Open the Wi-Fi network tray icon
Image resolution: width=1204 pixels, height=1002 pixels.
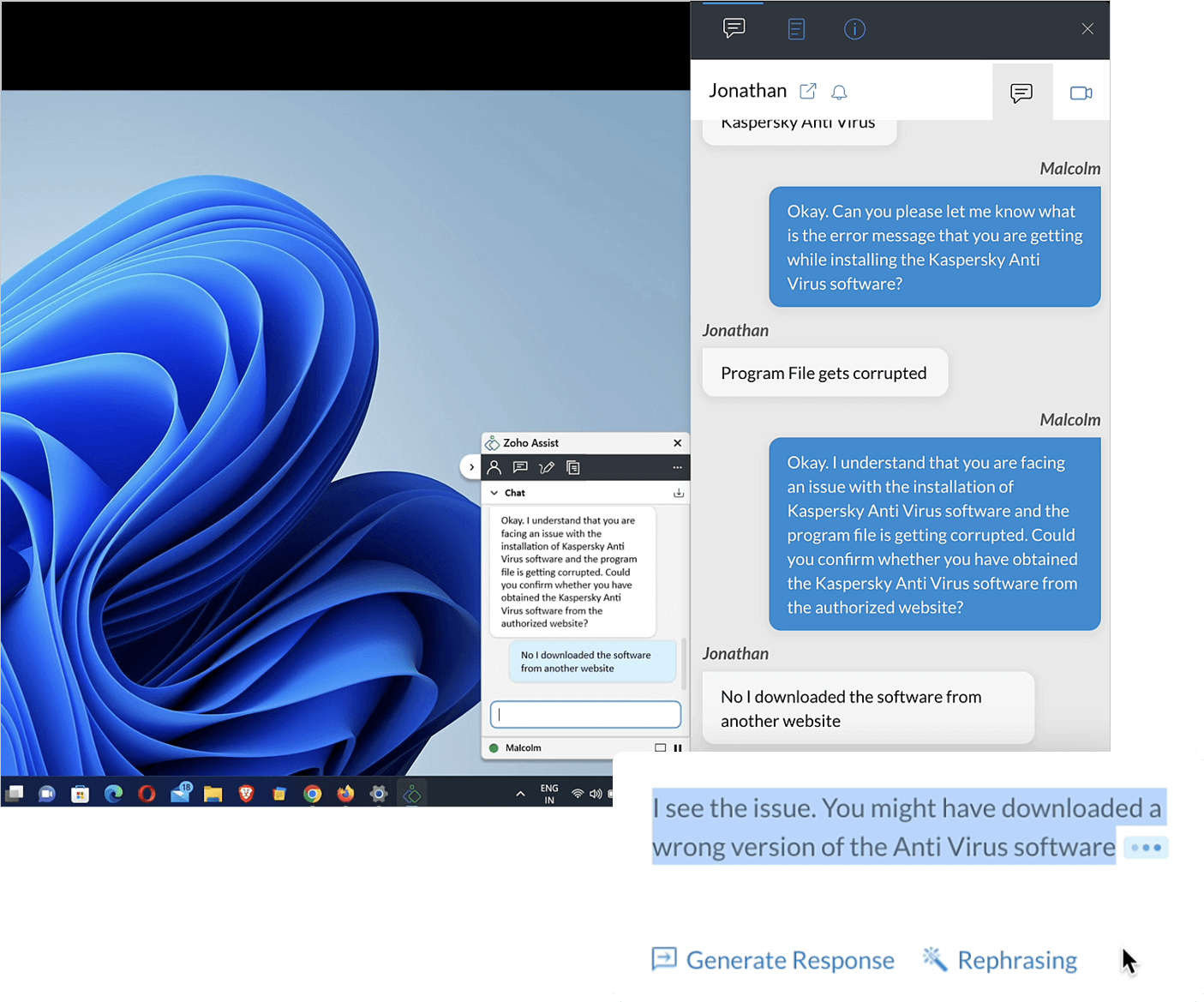578,794
